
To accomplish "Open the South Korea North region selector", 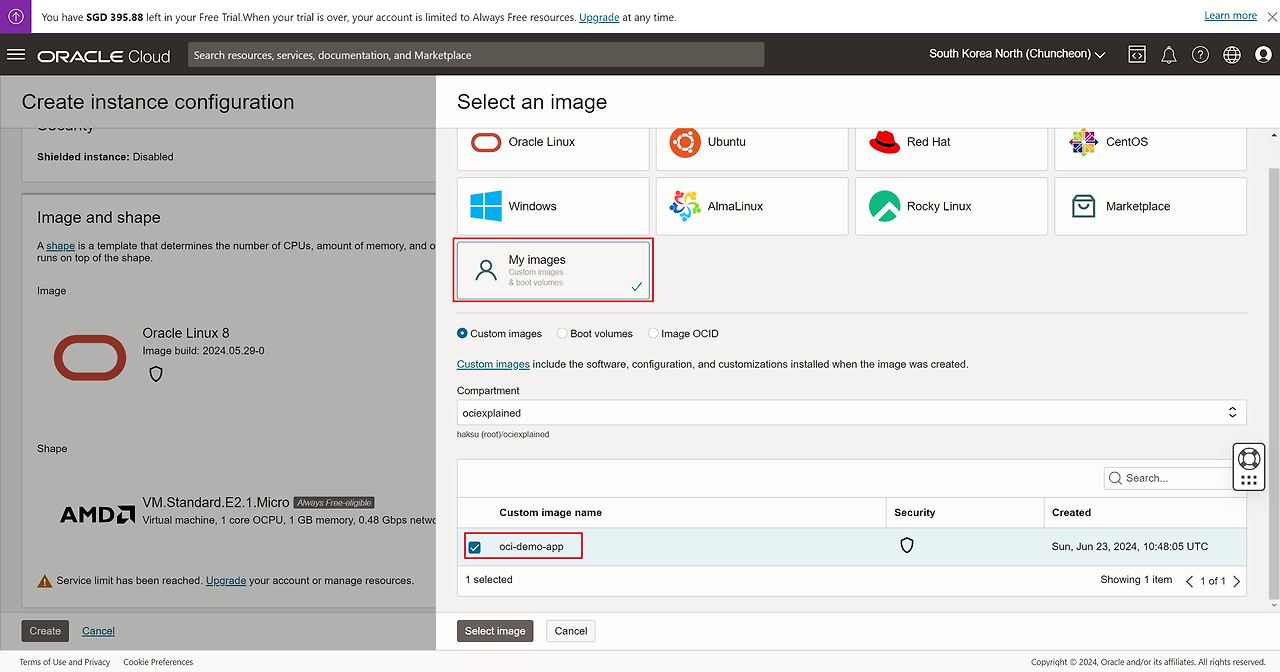I will tap(1017, 54).
